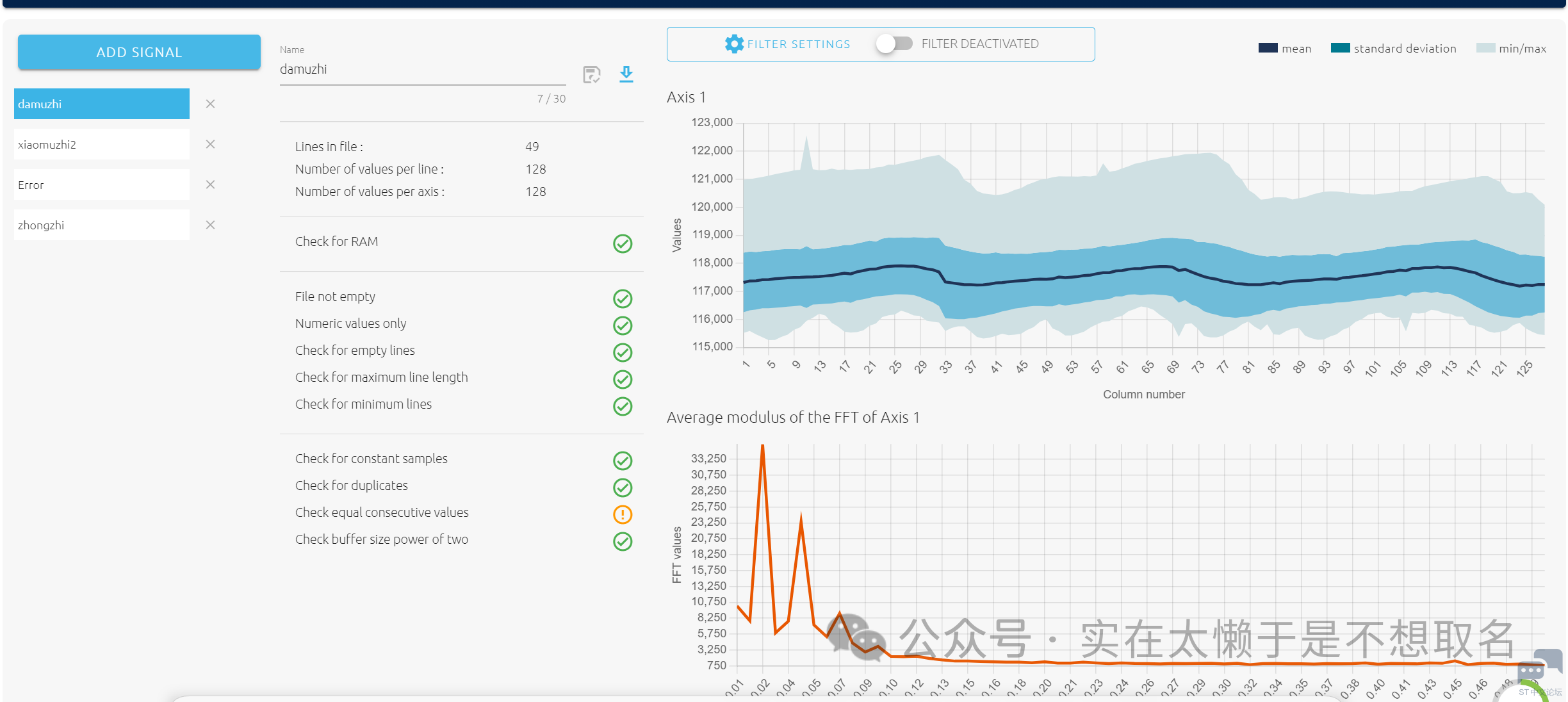The height and width of the screenshot is (702, 1568).
Task: Toggle the mean legend swatch
Action: [x=1268, y=48]
